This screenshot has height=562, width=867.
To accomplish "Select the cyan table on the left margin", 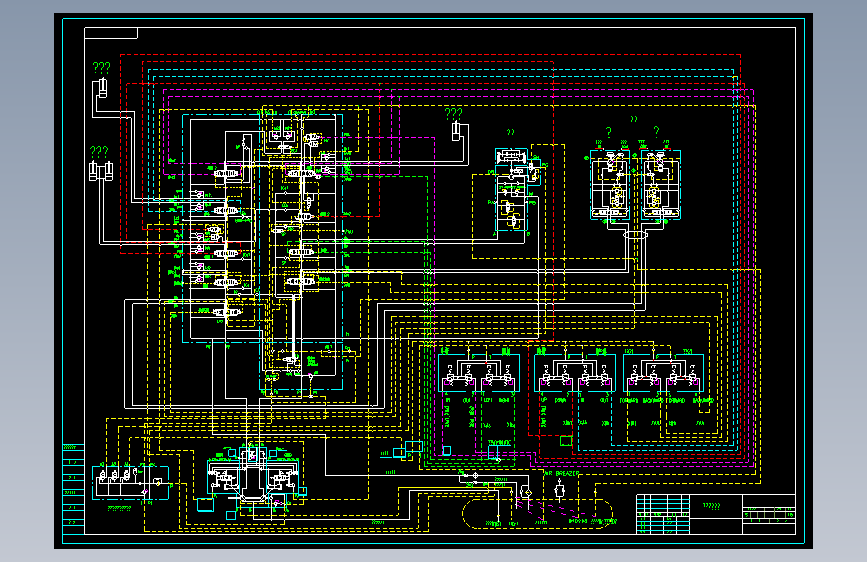I will tap(74, 489).
